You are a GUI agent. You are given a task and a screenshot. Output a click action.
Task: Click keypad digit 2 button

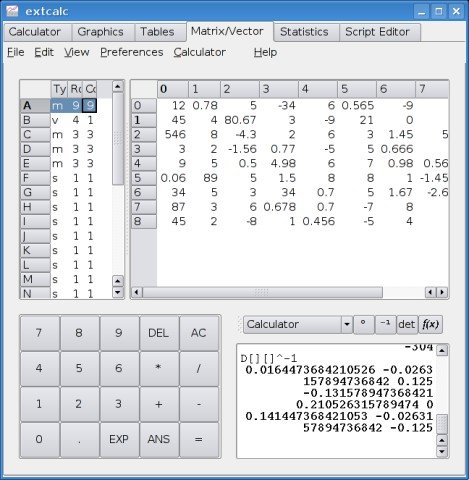79,404
